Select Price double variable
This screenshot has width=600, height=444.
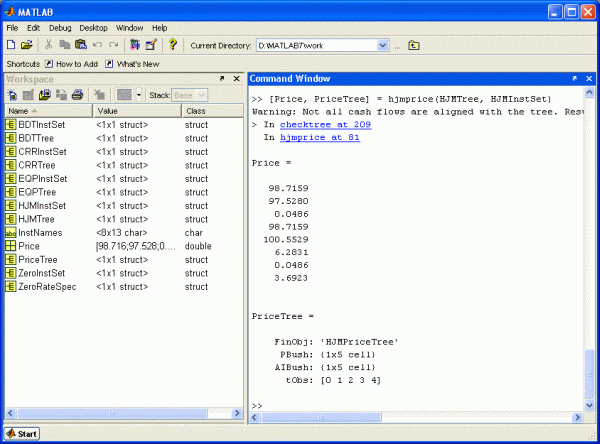(x=124, y=246)
